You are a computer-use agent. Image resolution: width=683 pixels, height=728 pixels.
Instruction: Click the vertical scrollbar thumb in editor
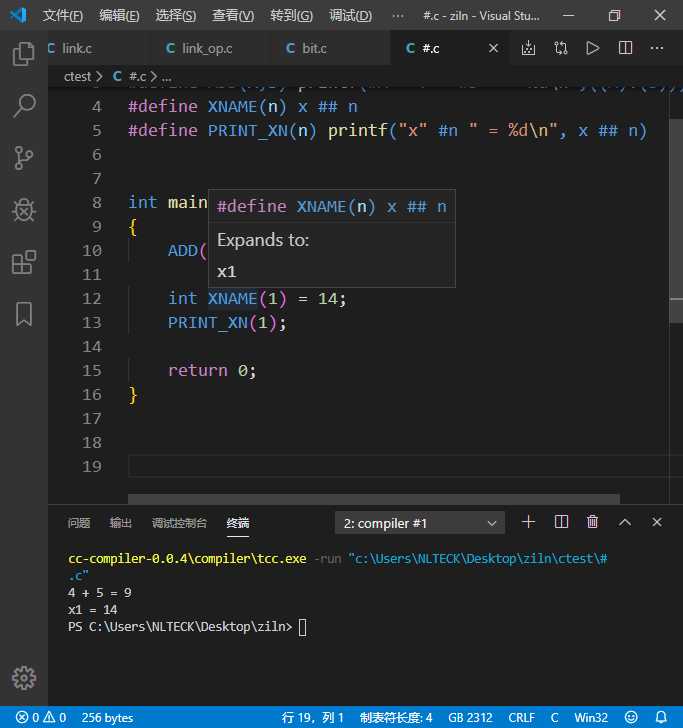pyautogui.click(x=676, y=221)
